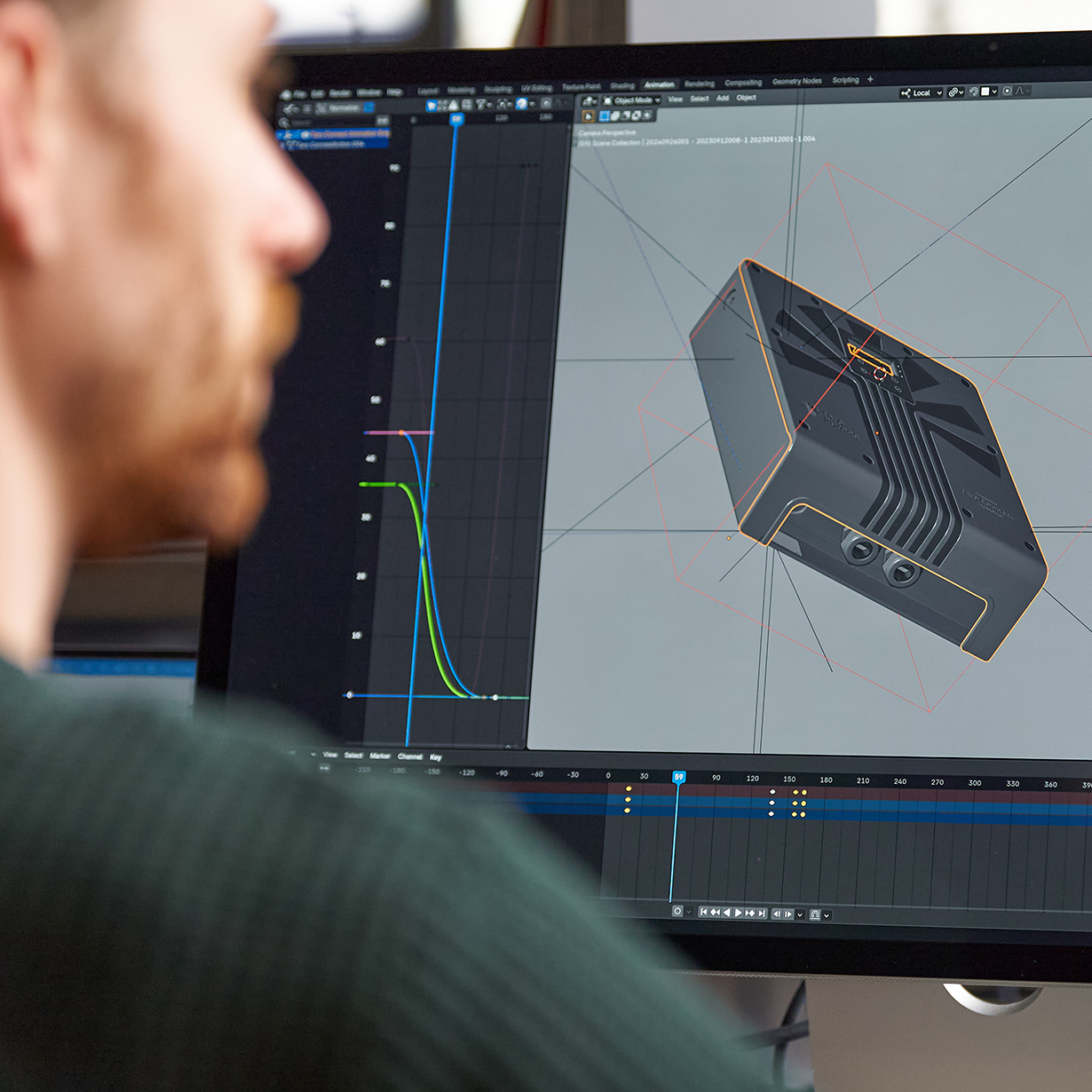
Task: Select the highlighted top channel group row
Action: click(334, 134)
